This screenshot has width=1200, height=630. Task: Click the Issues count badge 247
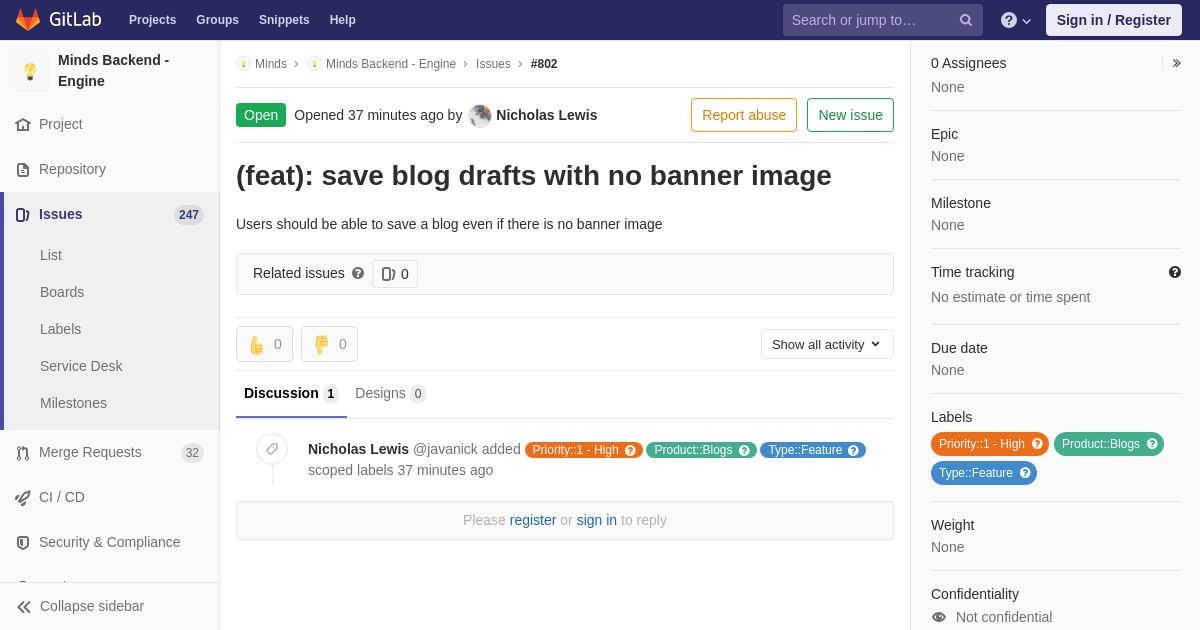(189, 215)
